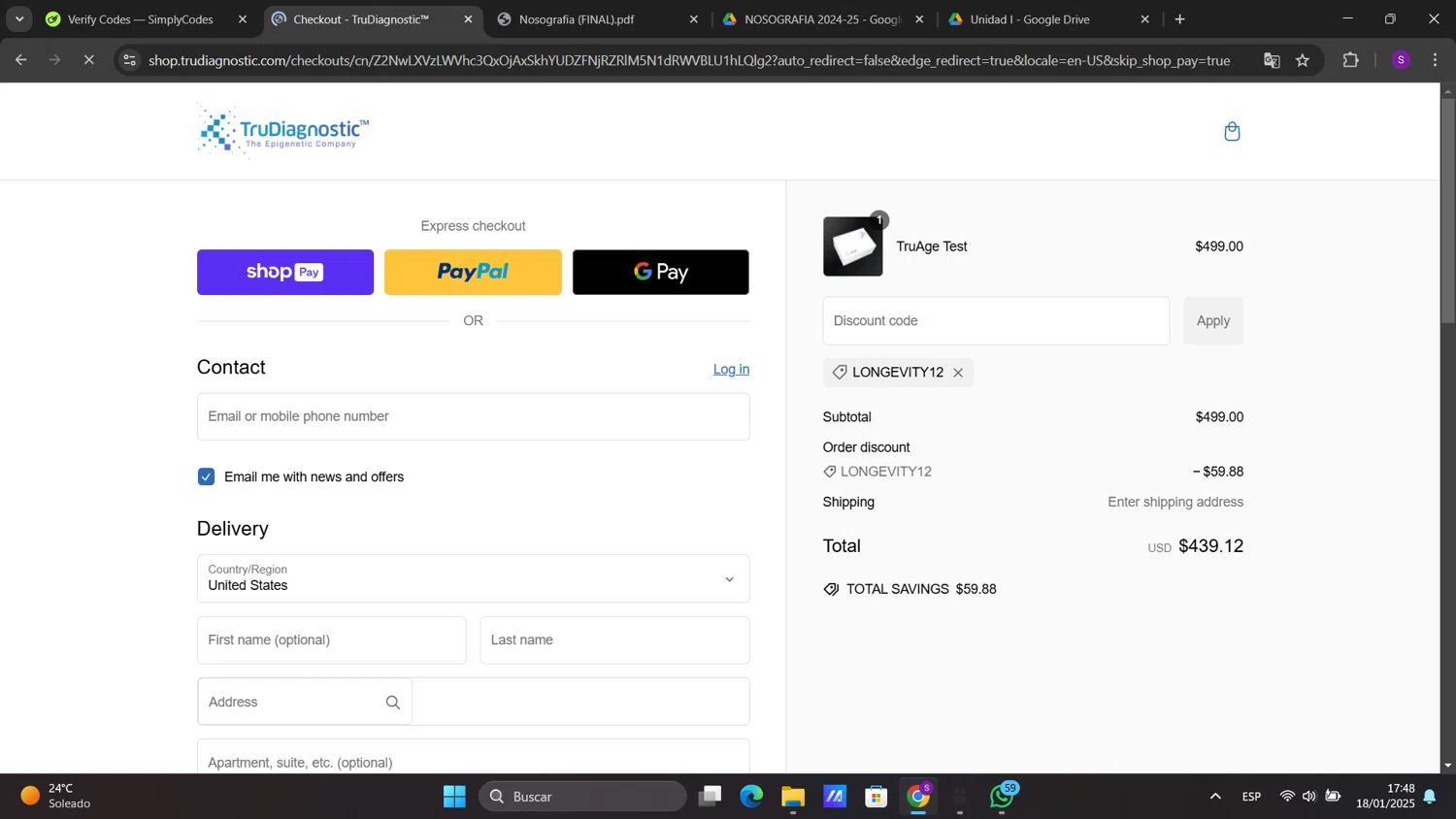Open Chrome extensions puzzle icon
Viewport: 1456px width, 819px height.
coord(1350,60)
